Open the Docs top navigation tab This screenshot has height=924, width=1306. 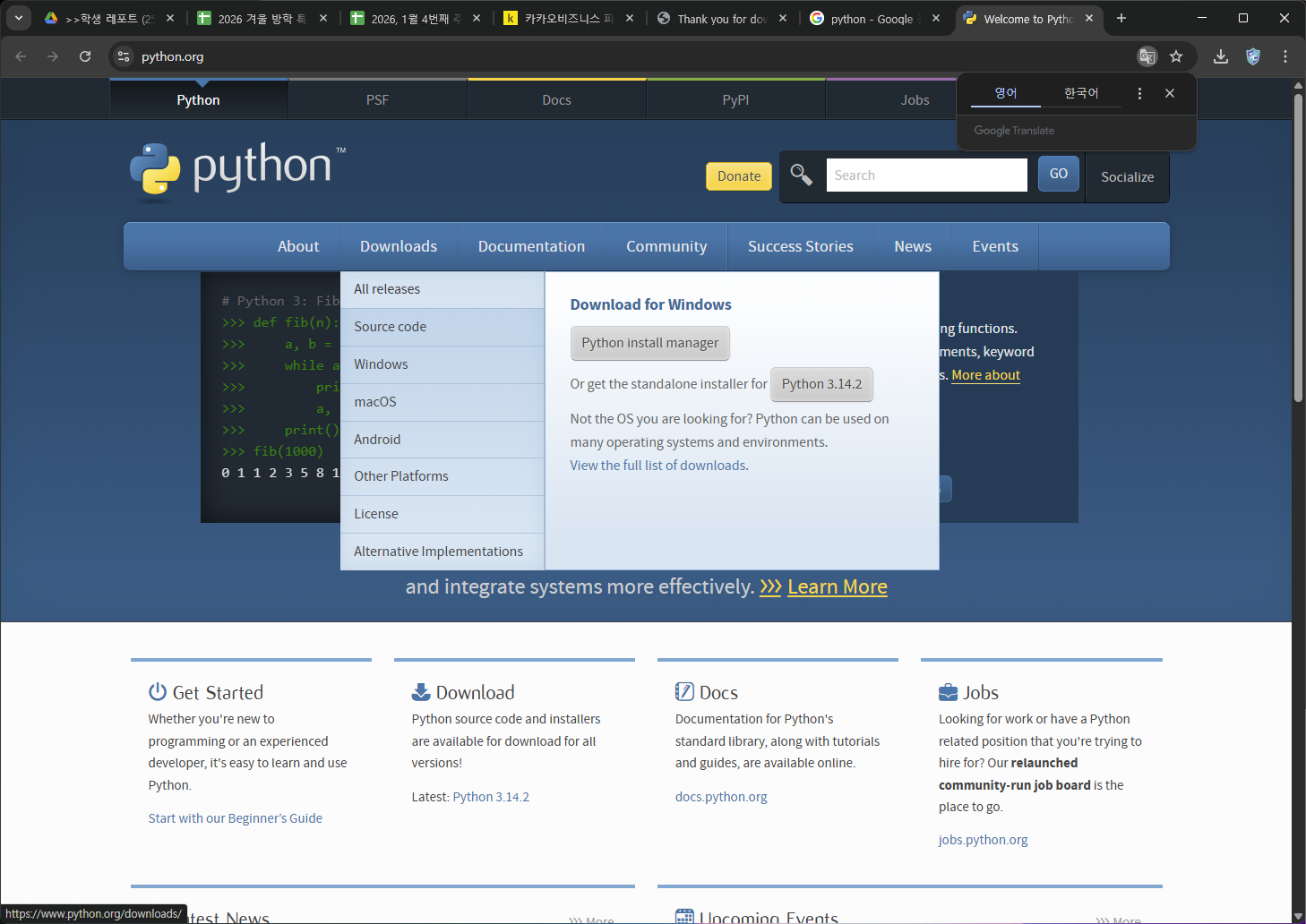pyautogui.click(x=556, y=100)
